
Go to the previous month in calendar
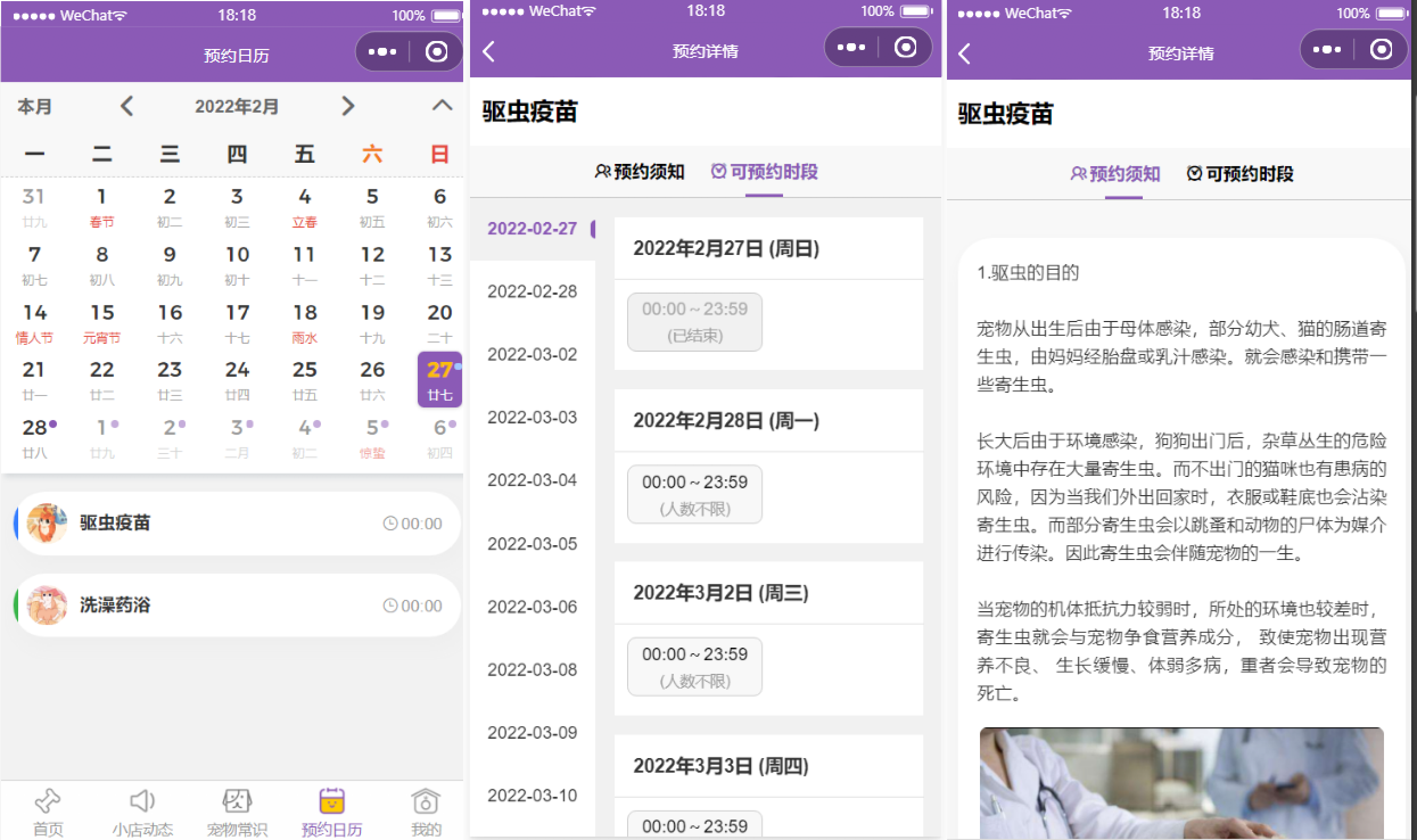[127, 106]
